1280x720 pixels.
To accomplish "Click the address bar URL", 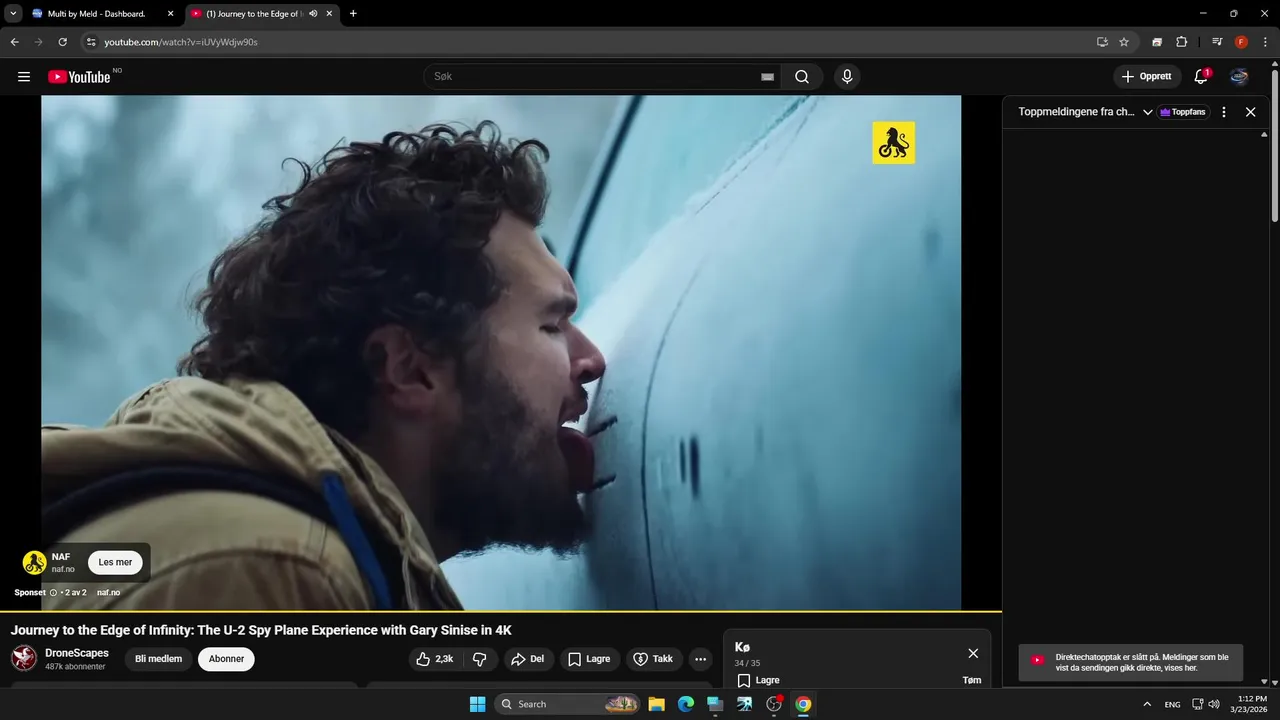I will coord(181,42).
